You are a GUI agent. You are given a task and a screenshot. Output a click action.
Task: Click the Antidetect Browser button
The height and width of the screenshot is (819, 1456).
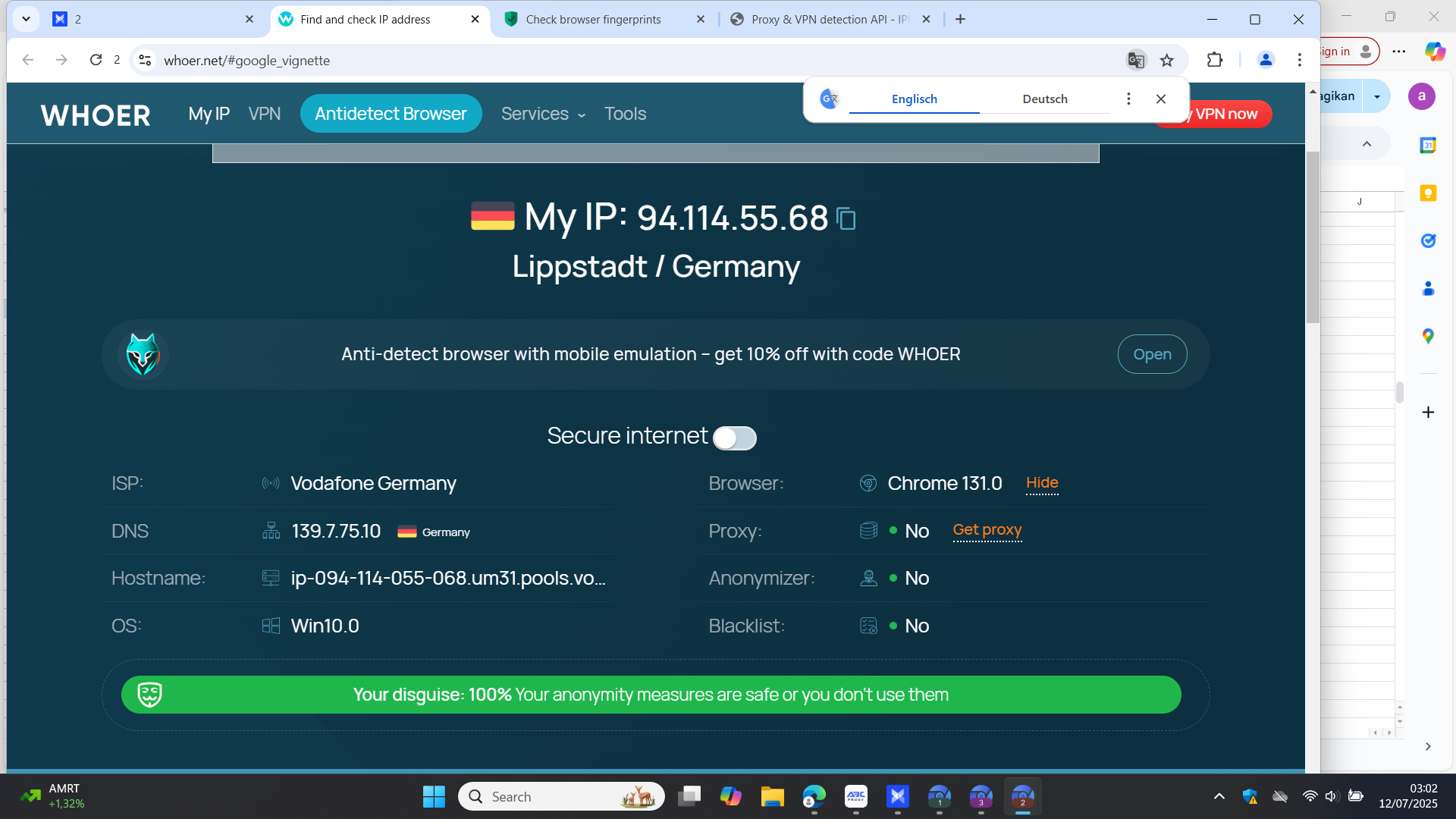click(391, 114)
